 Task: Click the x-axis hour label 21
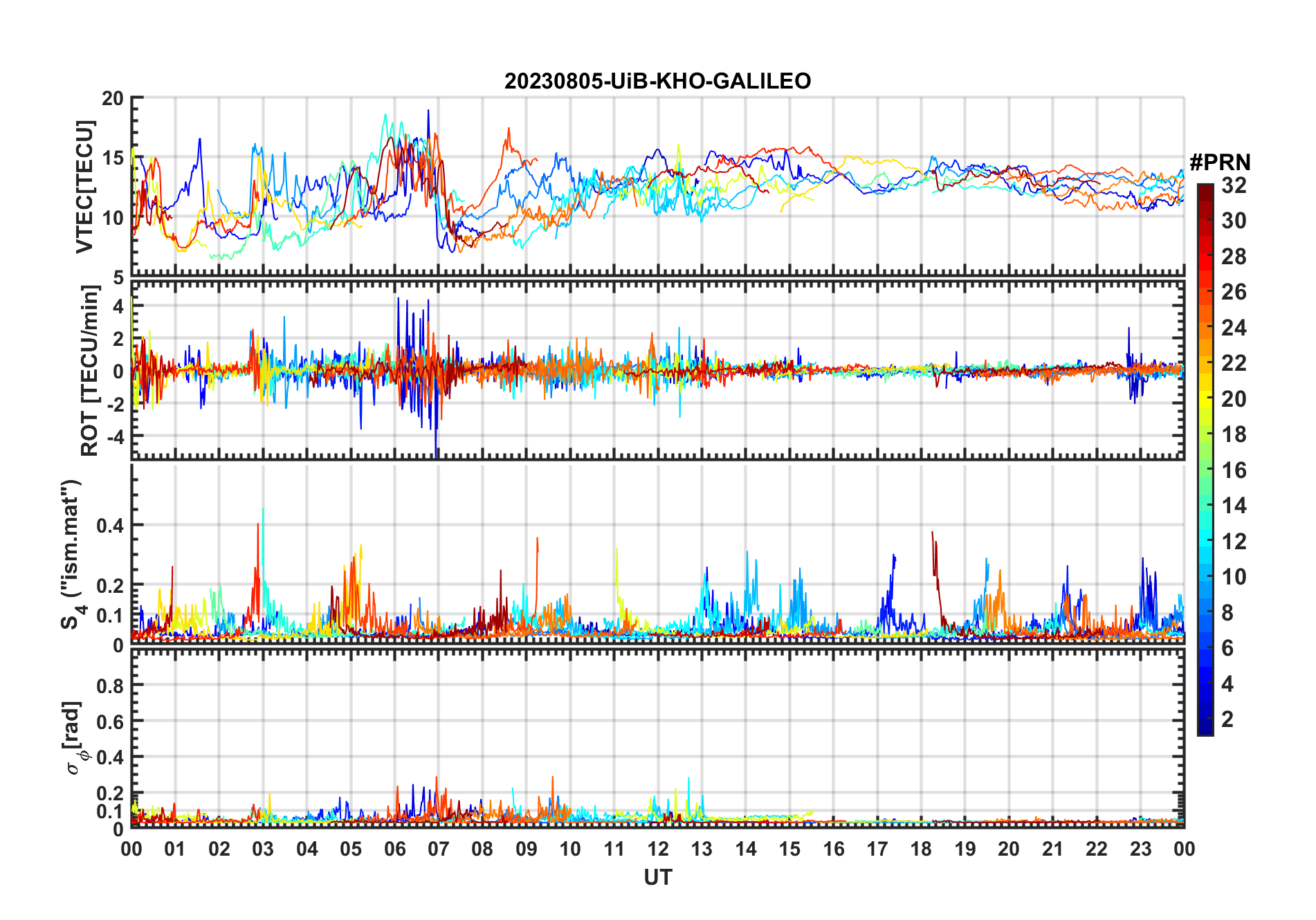[1052, 849]
